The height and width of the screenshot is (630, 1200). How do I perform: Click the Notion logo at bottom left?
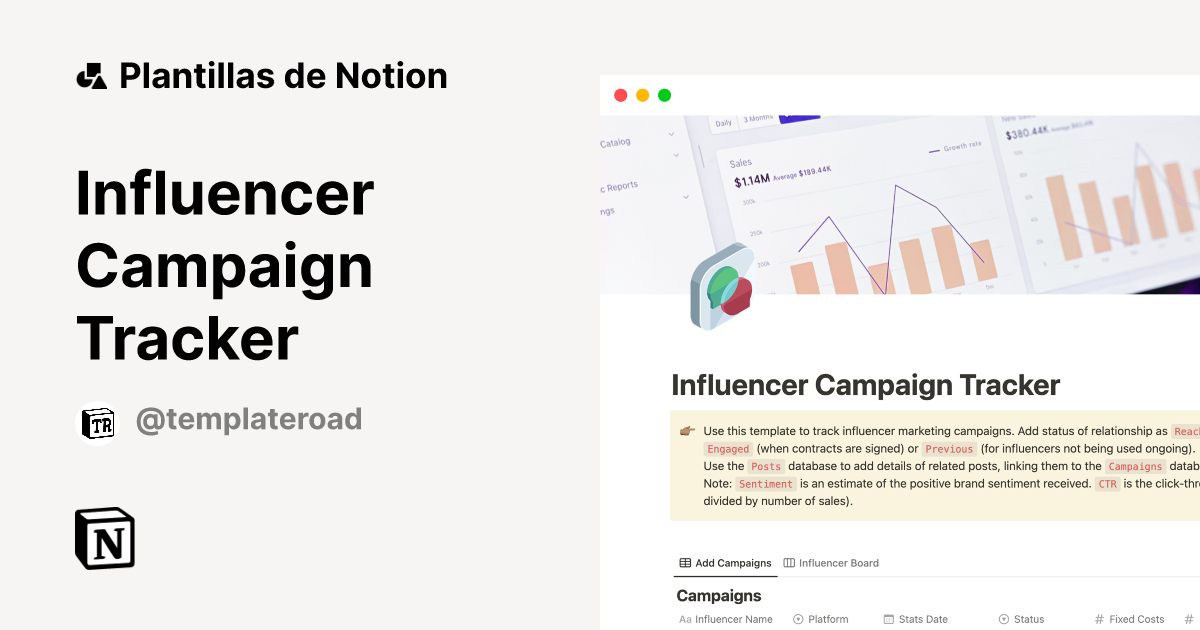[103, 538]
